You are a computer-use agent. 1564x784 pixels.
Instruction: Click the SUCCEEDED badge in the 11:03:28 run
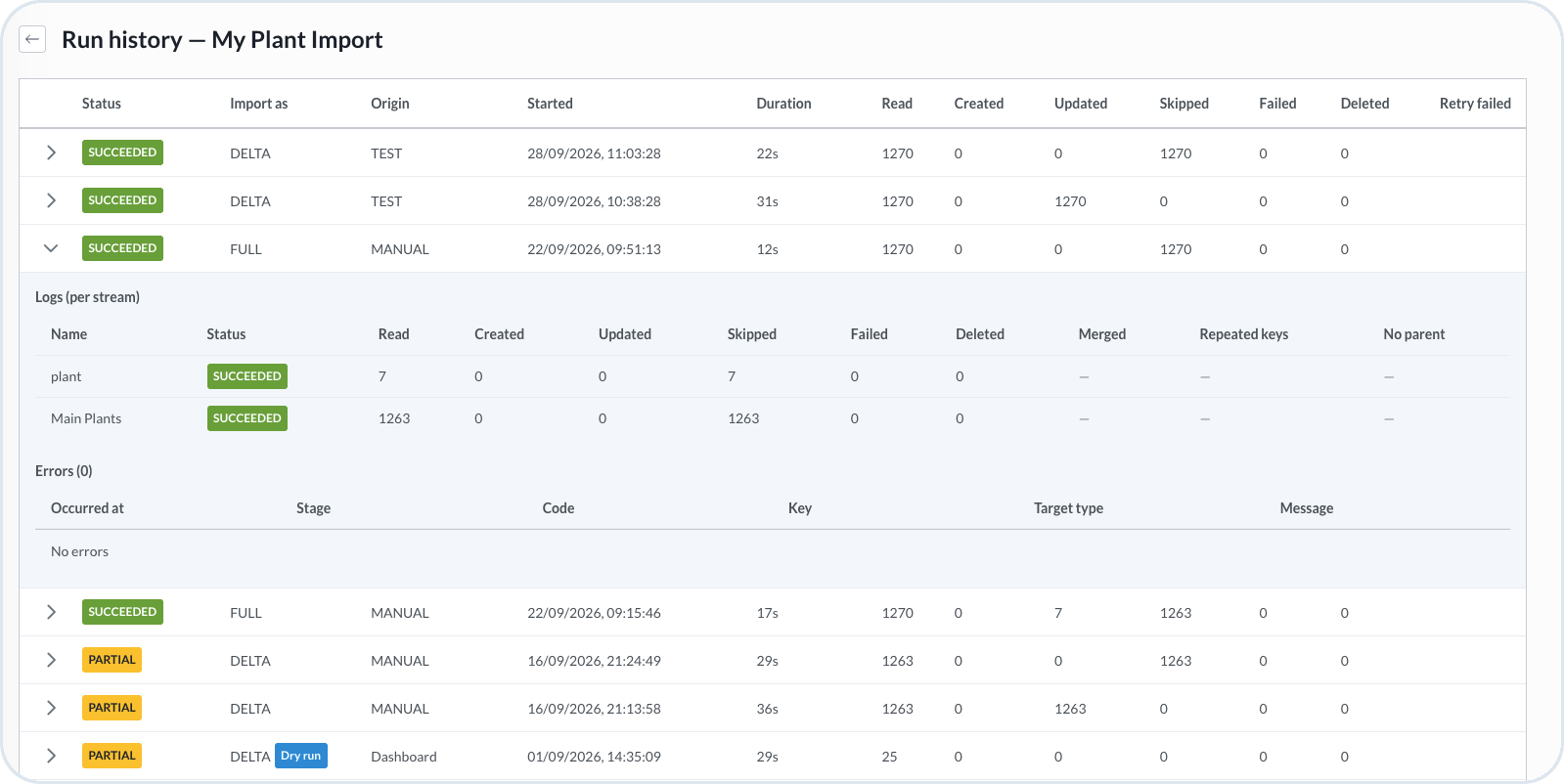click(x=122, y=152)
